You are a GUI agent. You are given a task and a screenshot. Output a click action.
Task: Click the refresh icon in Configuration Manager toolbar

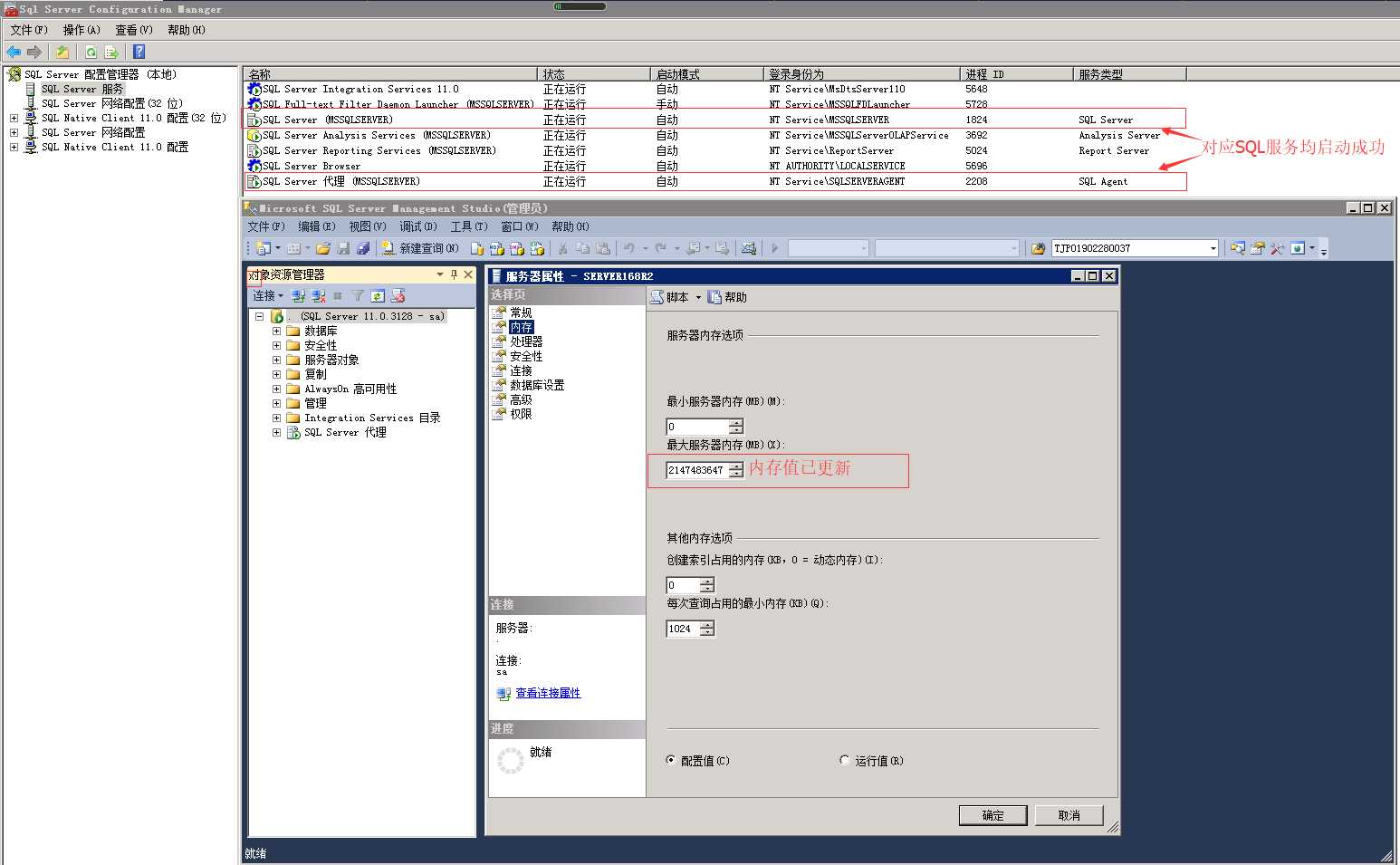click(x=91, y=52)
